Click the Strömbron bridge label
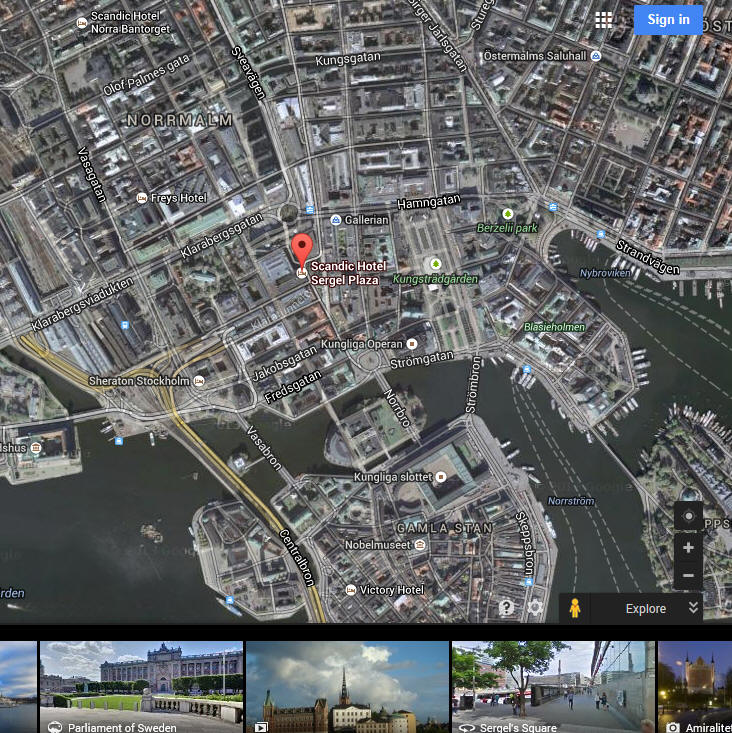 (x=473, y=384)
